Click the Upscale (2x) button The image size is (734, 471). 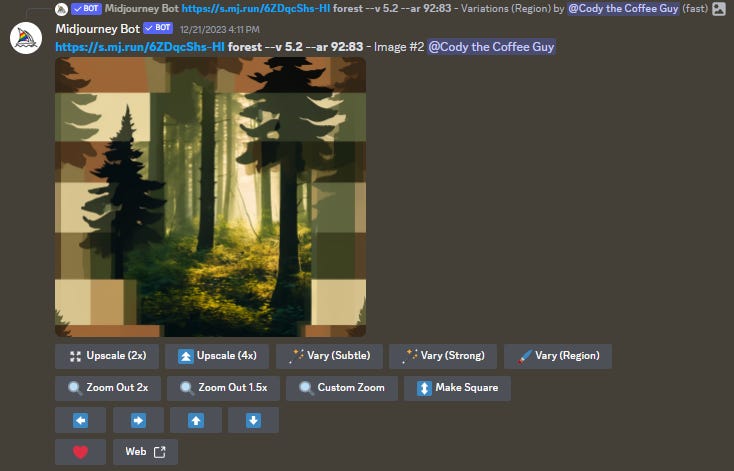point(107,356)
